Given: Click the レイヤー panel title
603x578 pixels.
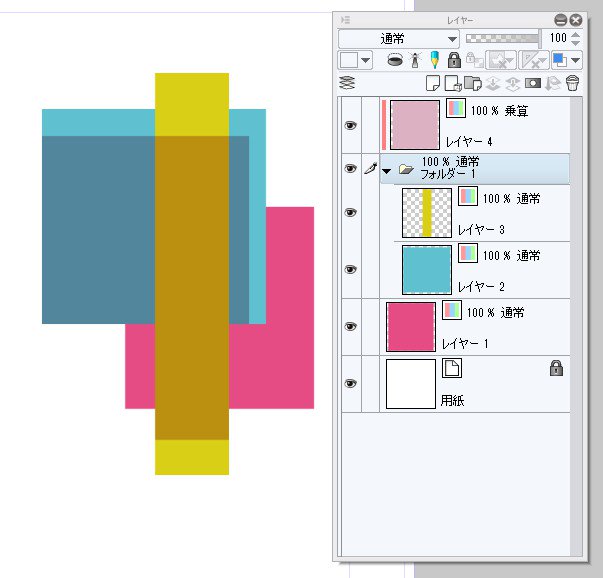Looking at the screenshot, I should point(460,20).
